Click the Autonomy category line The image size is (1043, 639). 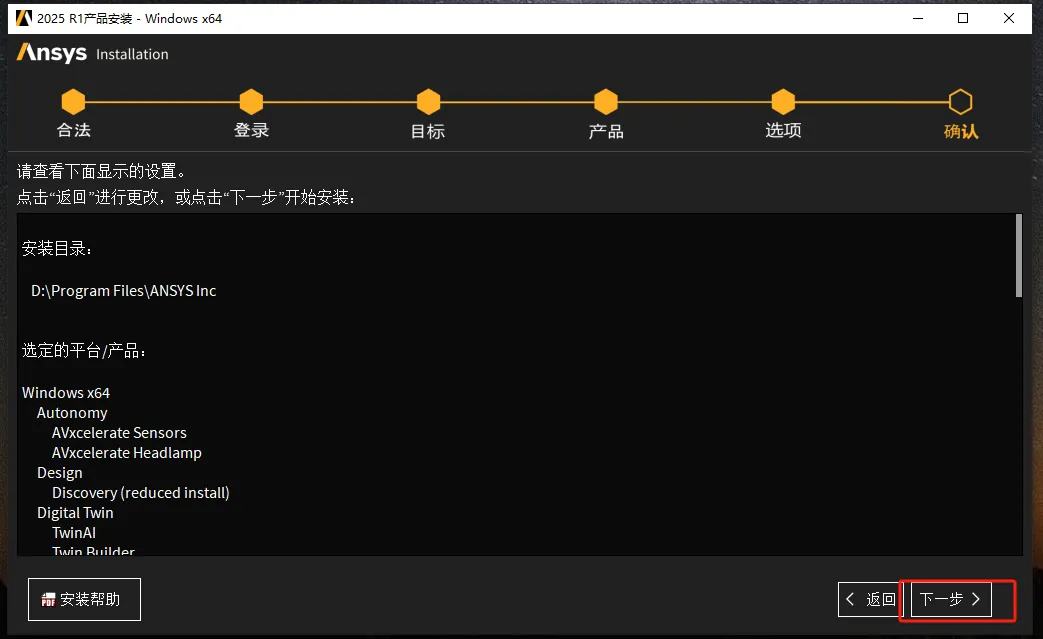coord(72,413)
